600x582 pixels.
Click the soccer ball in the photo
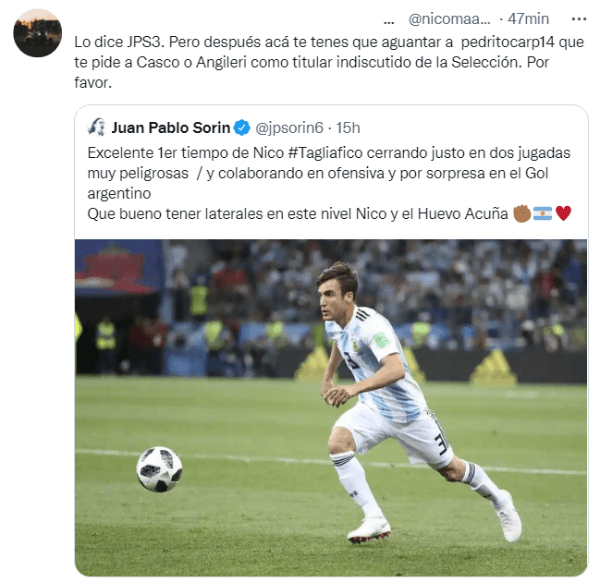tap(159, 469)
